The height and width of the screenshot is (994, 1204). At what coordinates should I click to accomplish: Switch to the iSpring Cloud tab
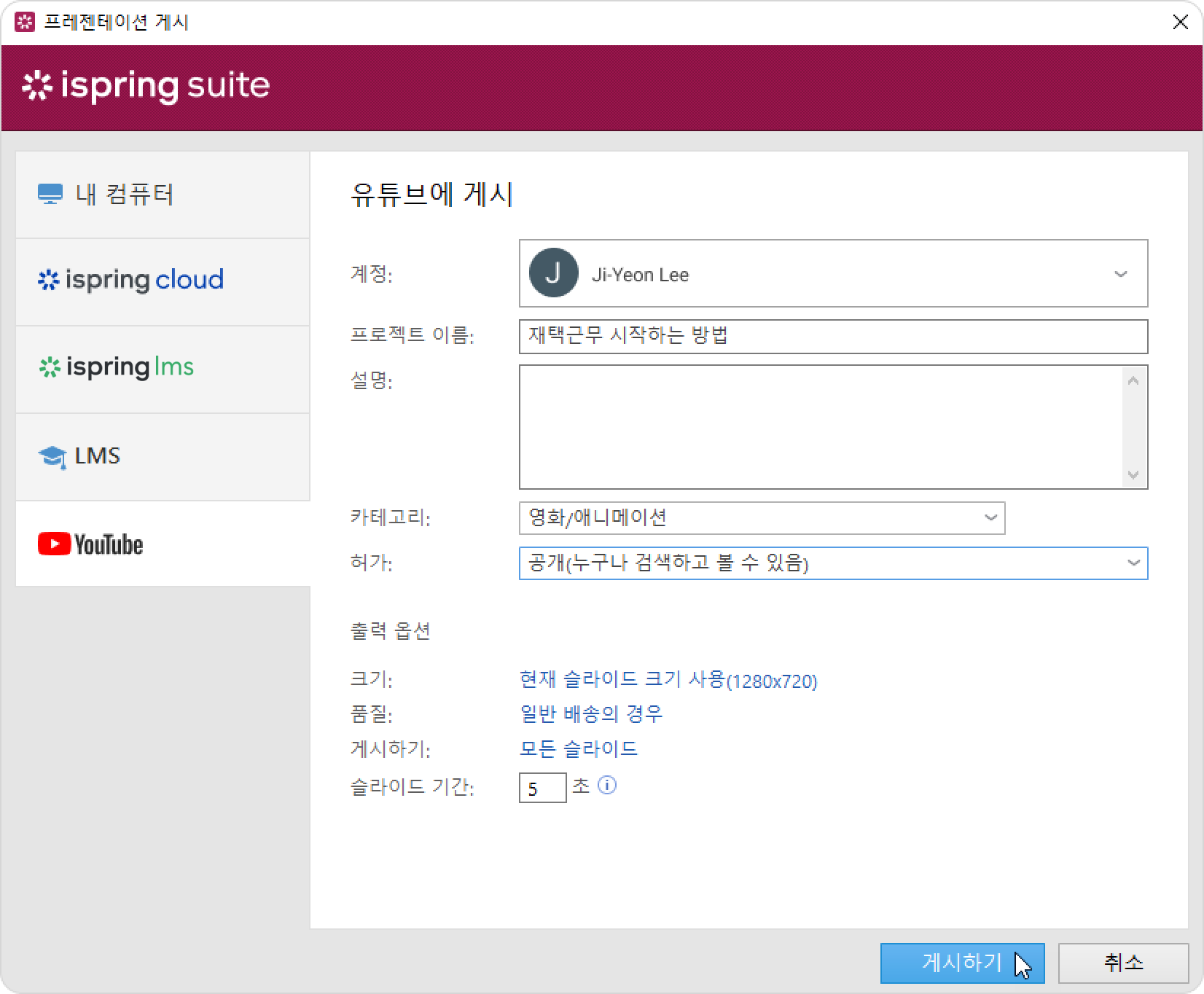pyautogui.click(x=163, y=281)
